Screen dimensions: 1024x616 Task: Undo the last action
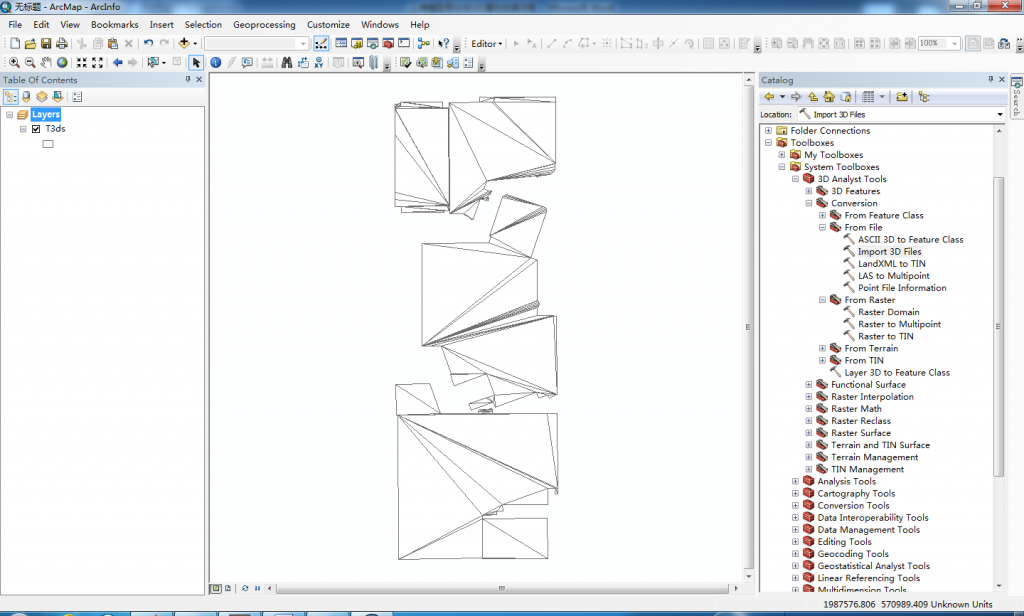pyautogui.click(x=149, y=44)
